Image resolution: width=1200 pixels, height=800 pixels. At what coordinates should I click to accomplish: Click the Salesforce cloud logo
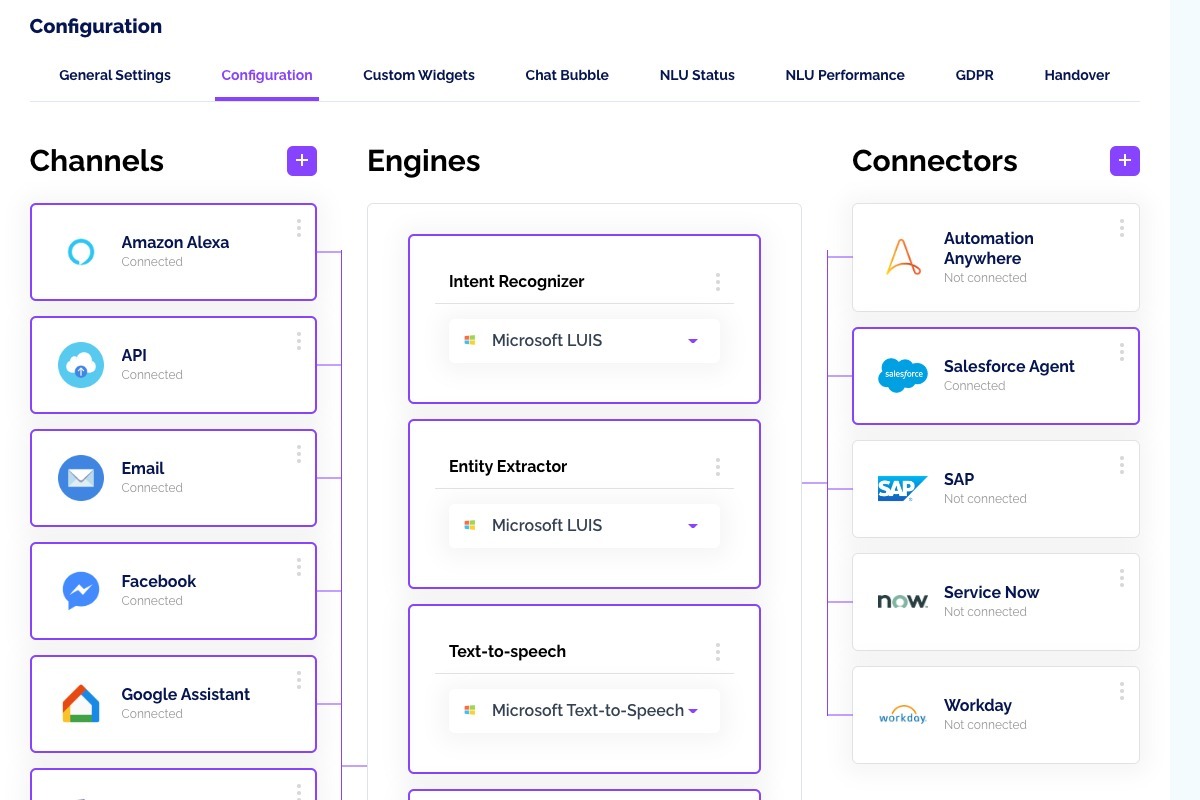(x=903, y=376)
